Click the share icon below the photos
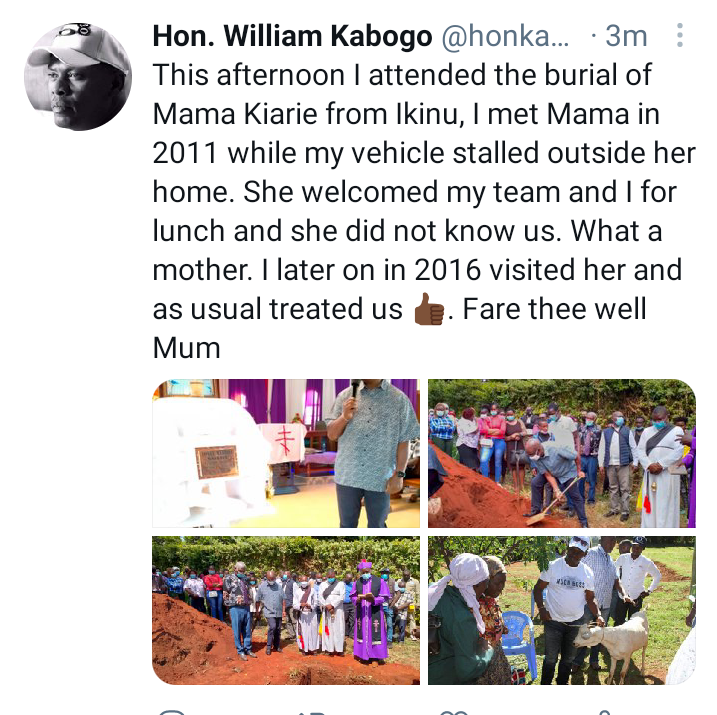This screenshot has width=717, height=715. tap(605, 712)
